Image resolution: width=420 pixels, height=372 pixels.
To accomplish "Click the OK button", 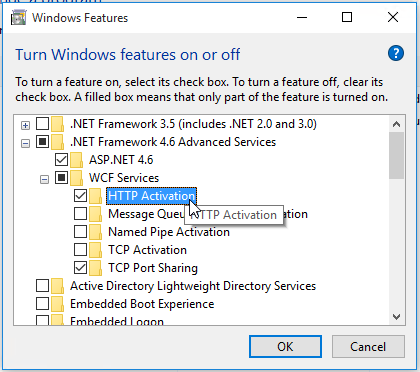I will point(285,347).
